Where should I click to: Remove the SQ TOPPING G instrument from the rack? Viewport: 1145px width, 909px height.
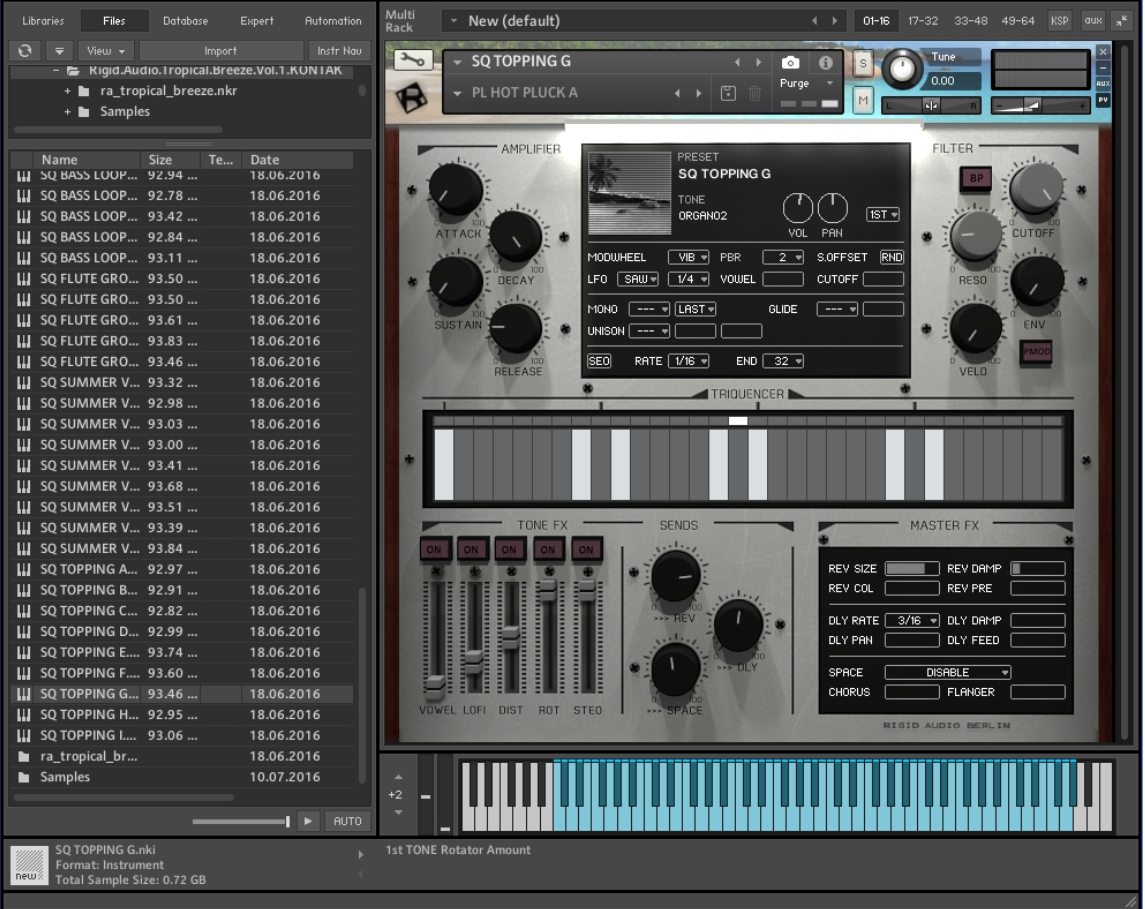[1103, 51]
